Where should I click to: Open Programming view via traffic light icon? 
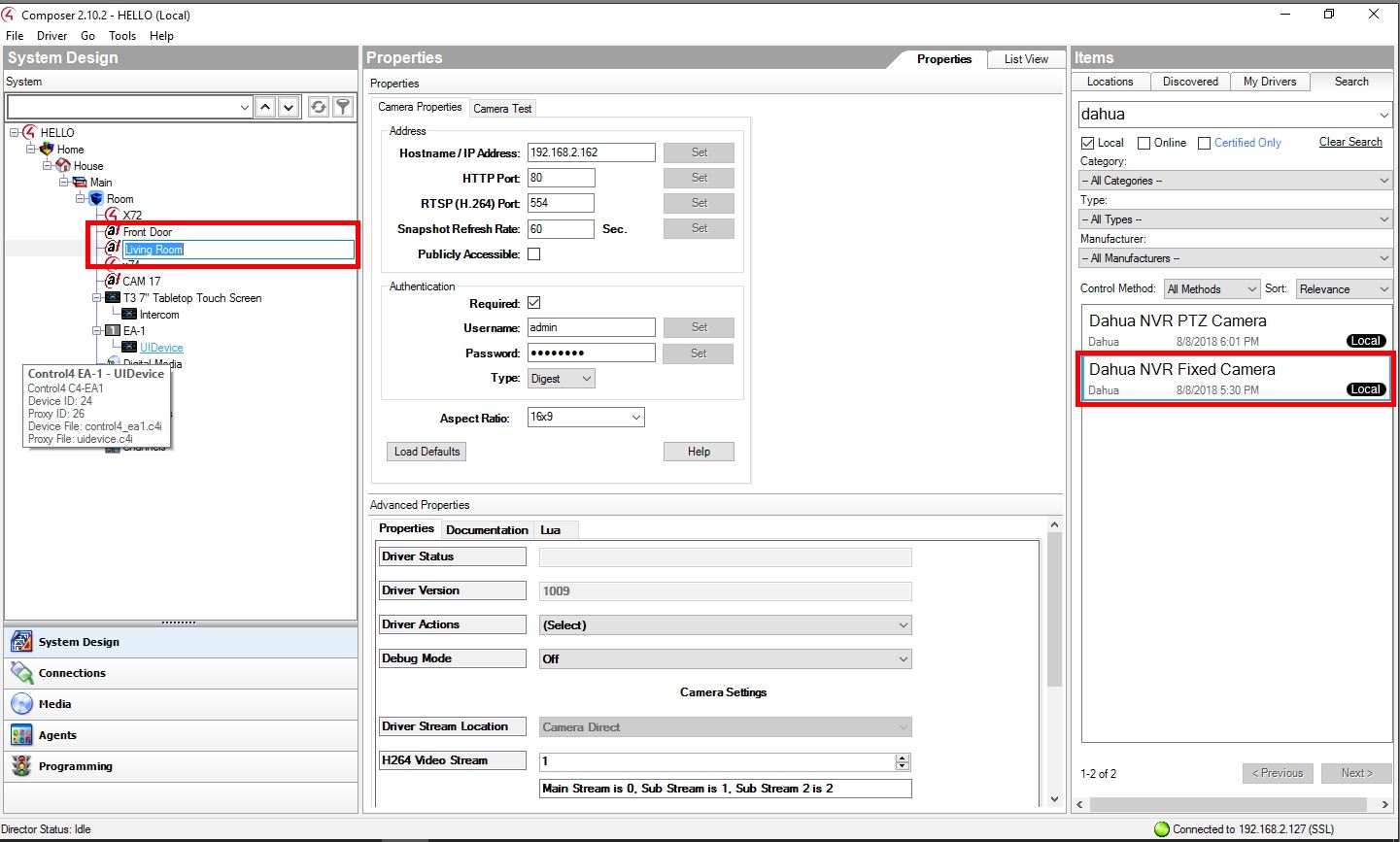tap(21, 765)
